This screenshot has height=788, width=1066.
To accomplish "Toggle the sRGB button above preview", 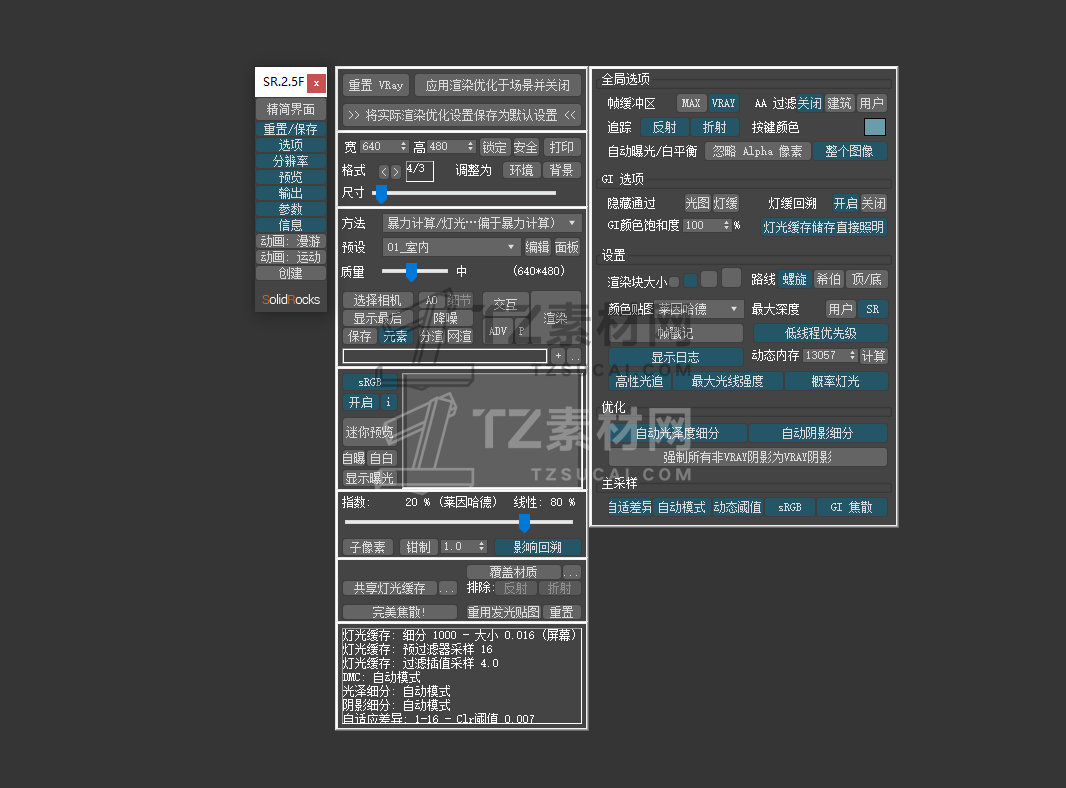I will pyautogui.click(x=369, y=382).
